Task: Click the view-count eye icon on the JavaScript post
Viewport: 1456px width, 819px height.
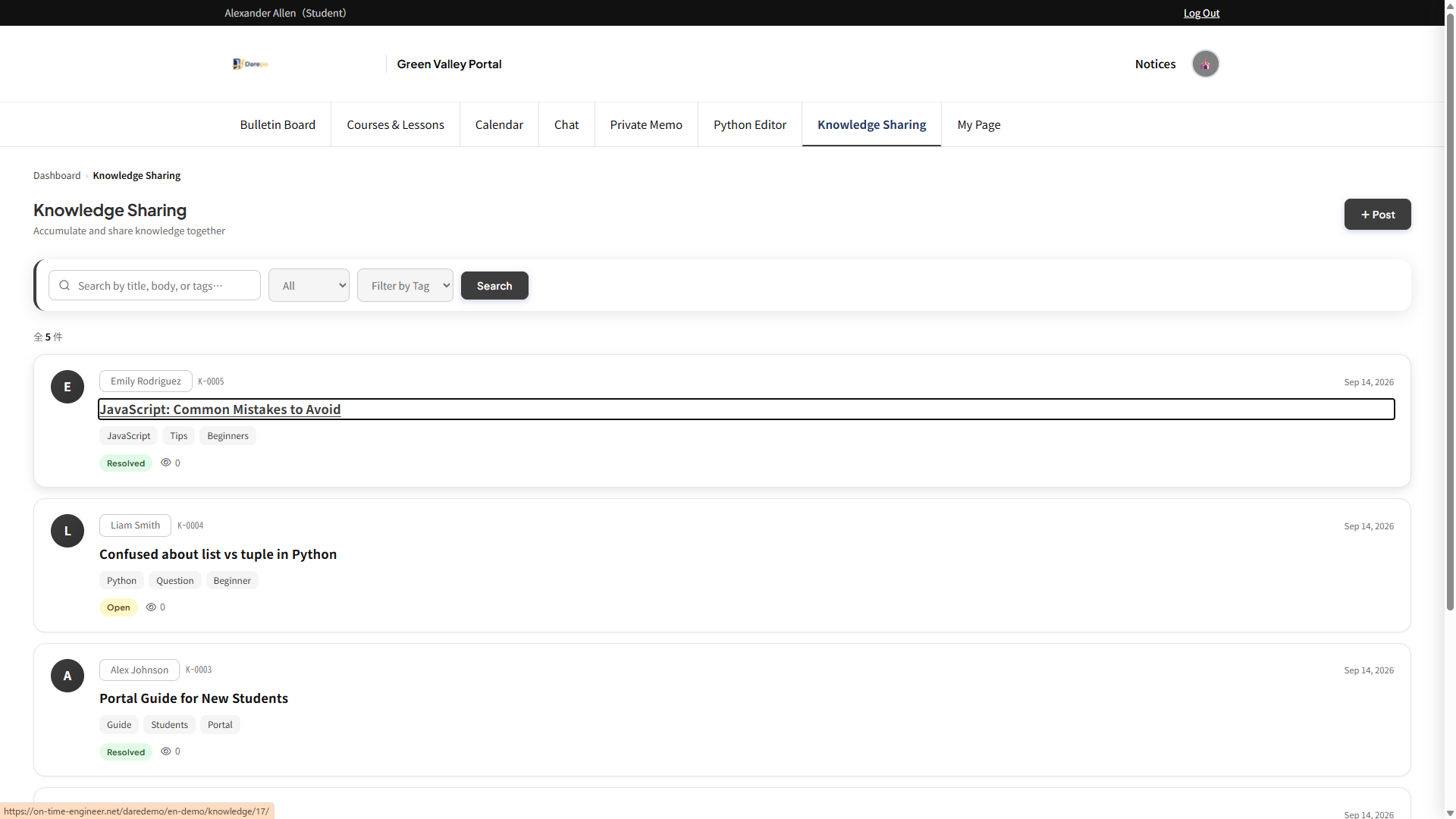Action: click(165, 463)
